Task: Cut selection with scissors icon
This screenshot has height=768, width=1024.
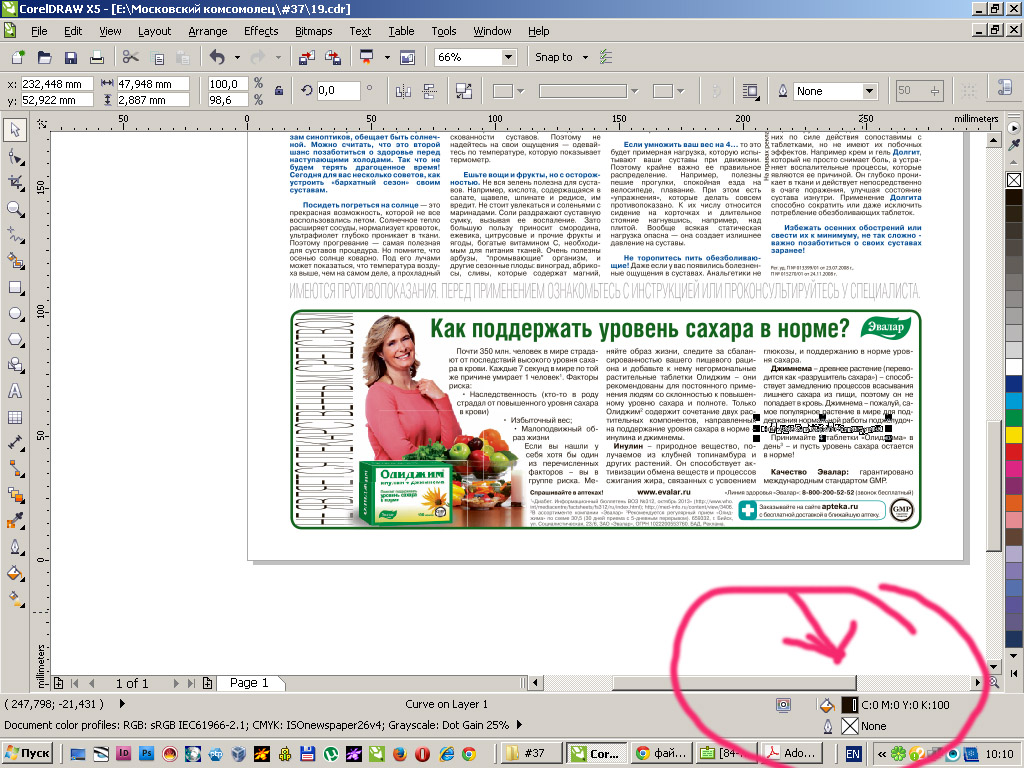Action: coord(131,57)
